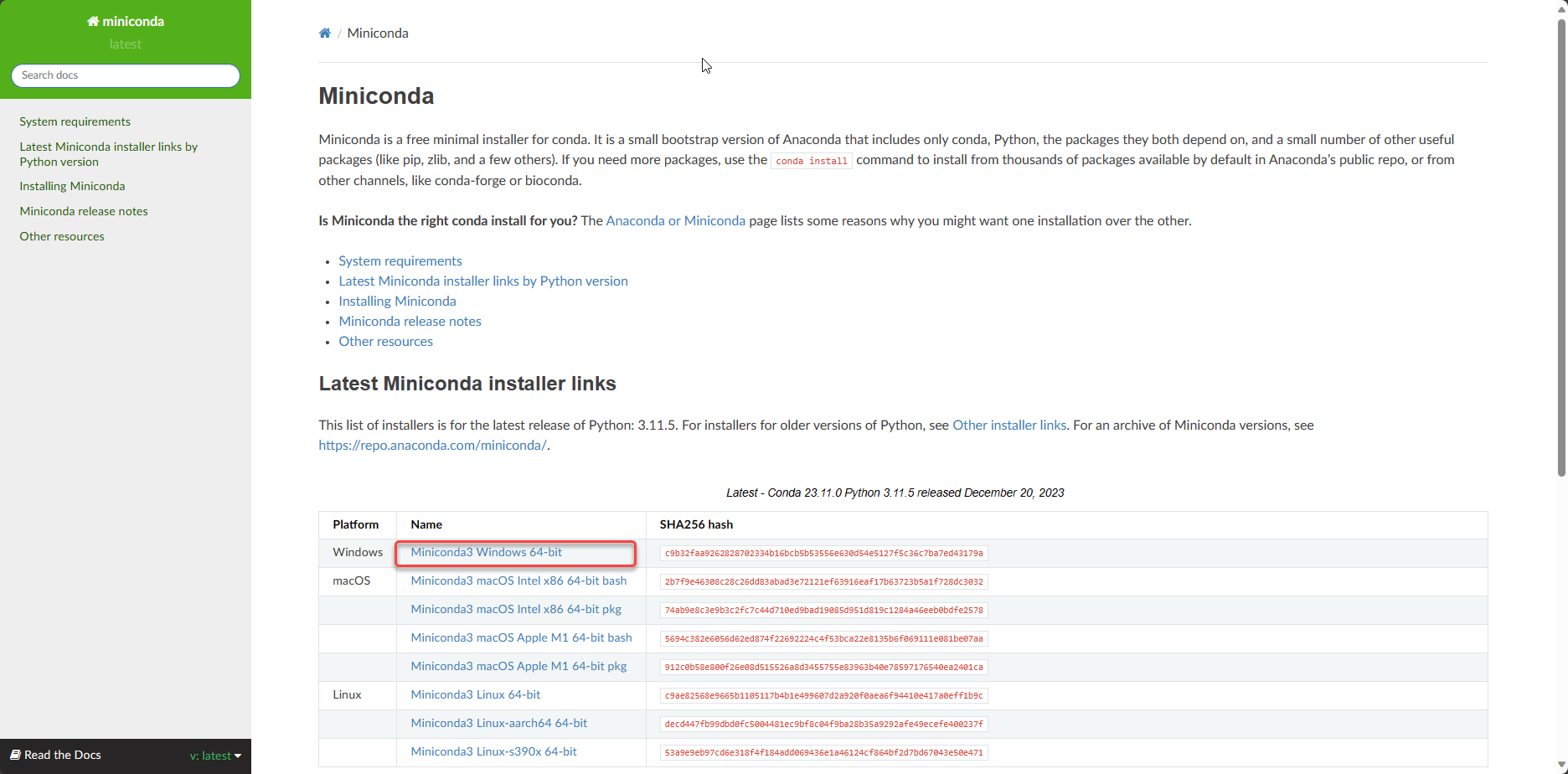Click the Miniconda breadcrumb text

(x=378, y=33)
